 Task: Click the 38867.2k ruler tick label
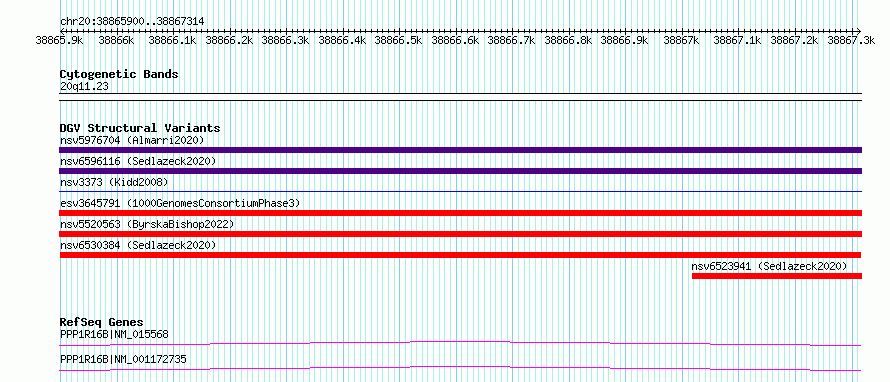[x=794, y=40]
